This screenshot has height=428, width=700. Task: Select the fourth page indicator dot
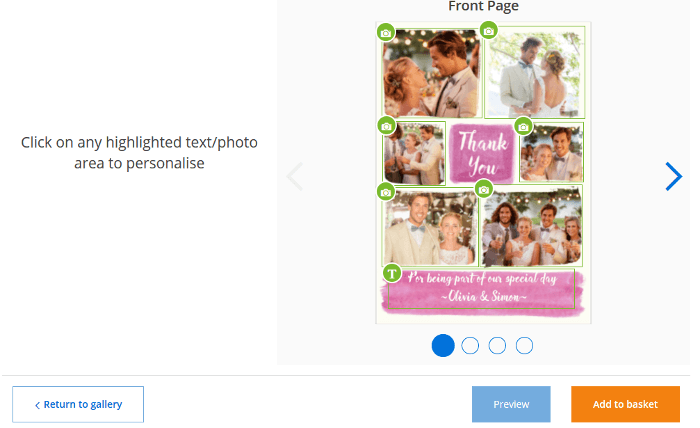(525, 345)
